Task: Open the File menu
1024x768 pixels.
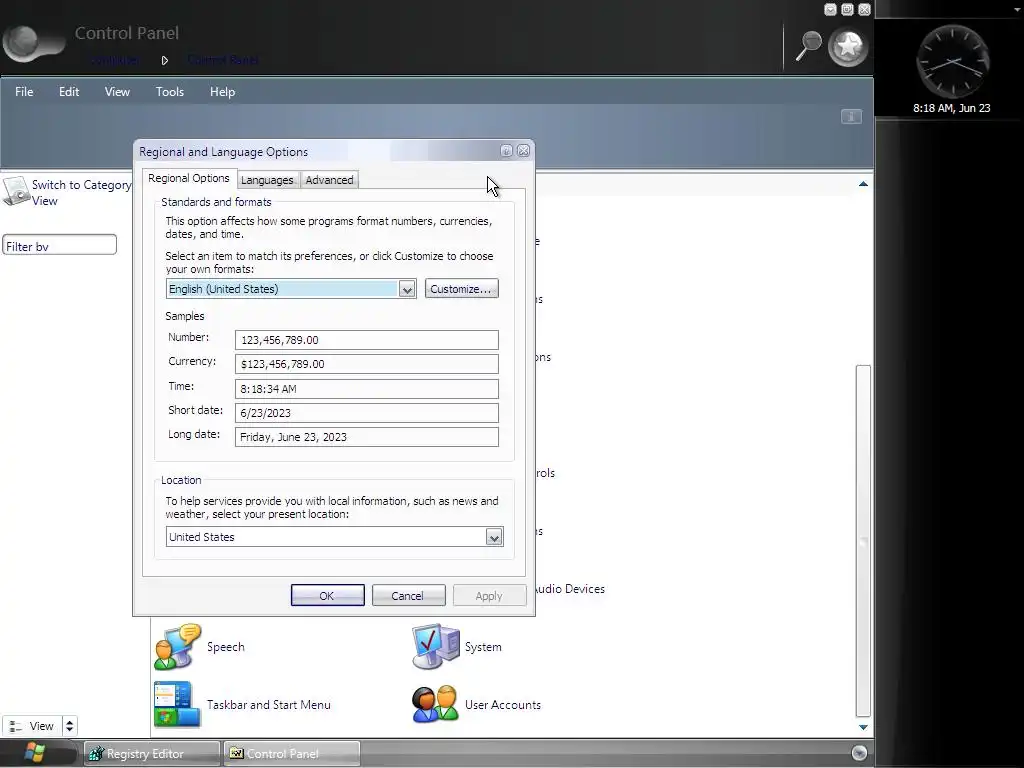Action: pos(24,92)
